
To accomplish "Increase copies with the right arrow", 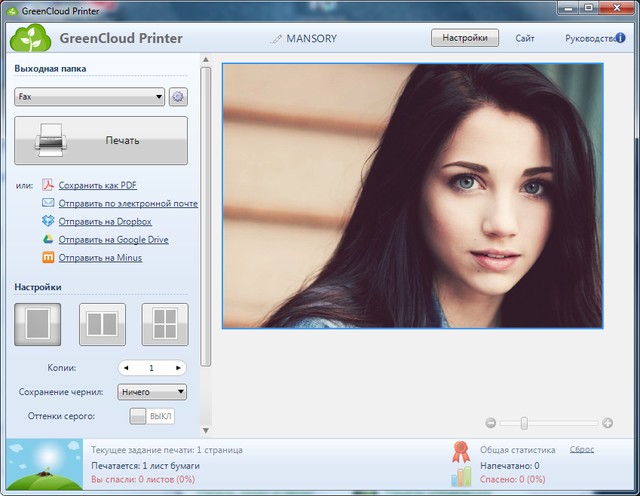I will click(179, 368).
